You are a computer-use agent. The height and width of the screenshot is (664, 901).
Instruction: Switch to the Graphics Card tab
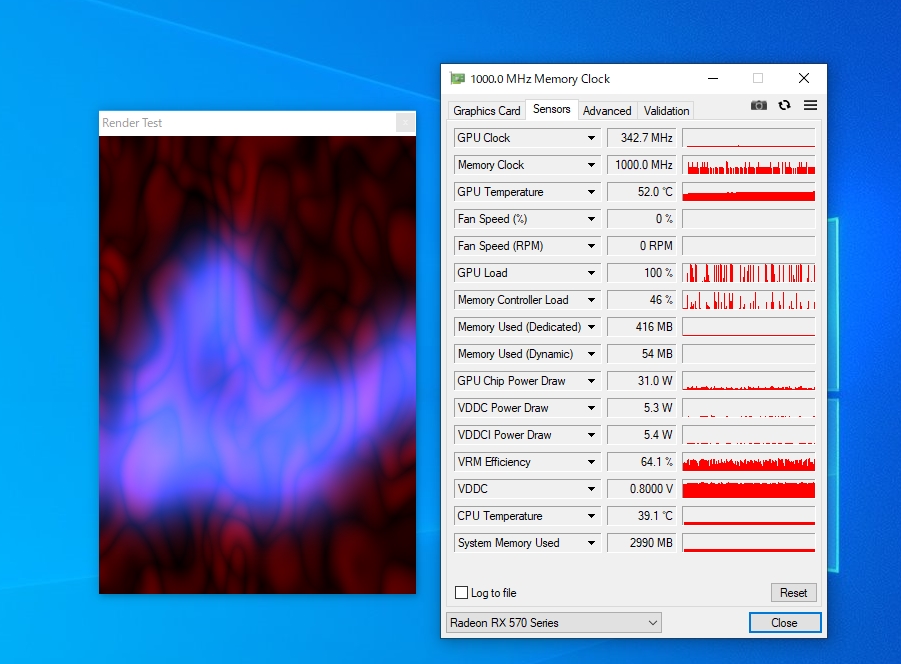click(x=487, y=111)
